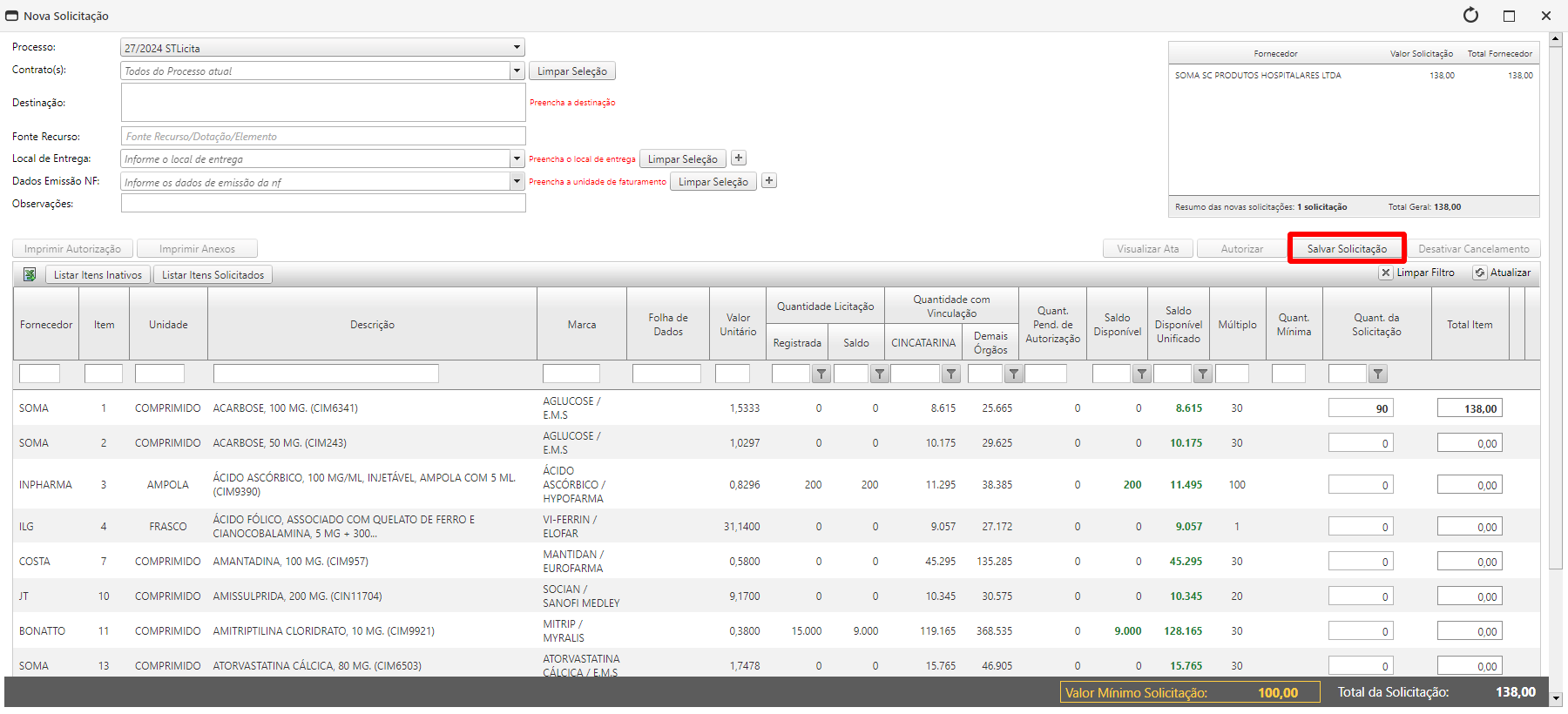Clear filters with Limpar Filtro
Viewport: 1568px width, 714px height.
[x=1417, y=273]
